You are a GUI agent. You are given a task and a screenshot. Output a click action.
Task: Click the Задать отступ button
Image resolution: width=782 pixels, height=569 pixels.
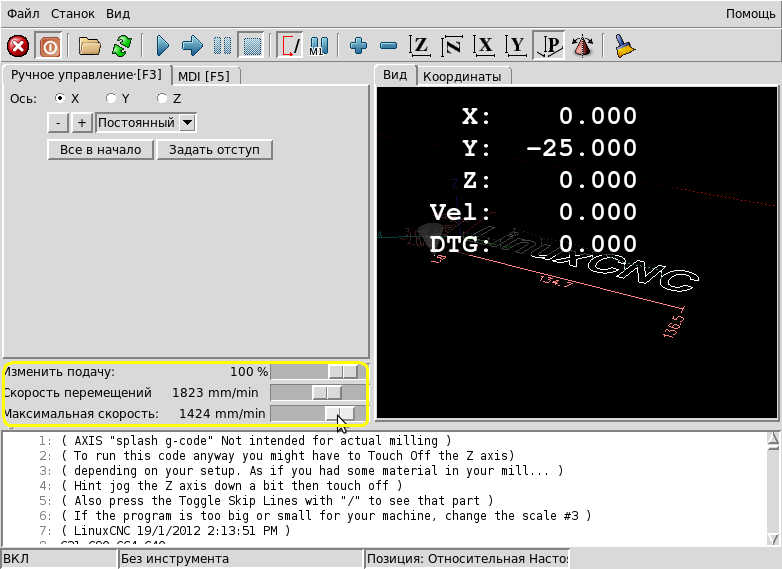(214, 150)
